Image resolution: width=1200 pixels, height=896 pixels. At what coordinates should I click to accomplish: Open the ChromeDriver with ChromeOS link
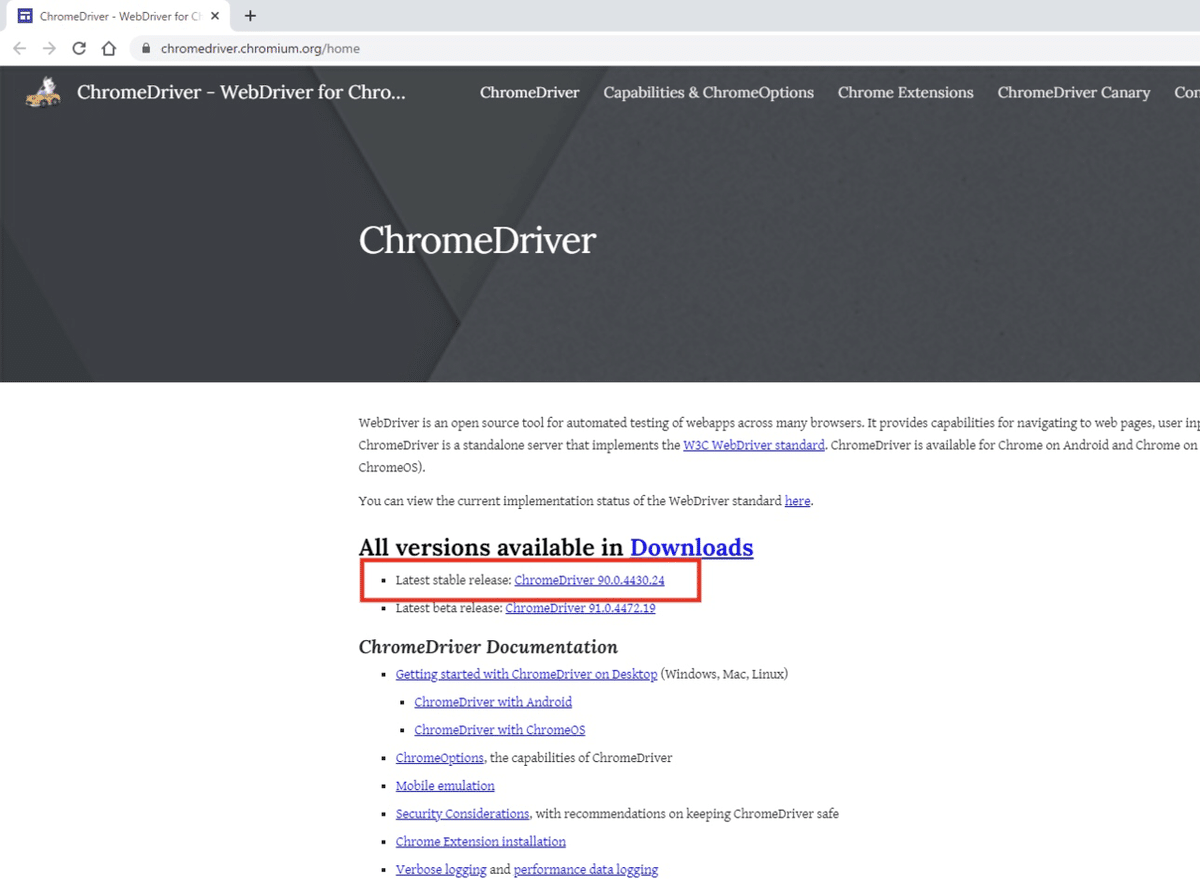click(x=499, y=730)
